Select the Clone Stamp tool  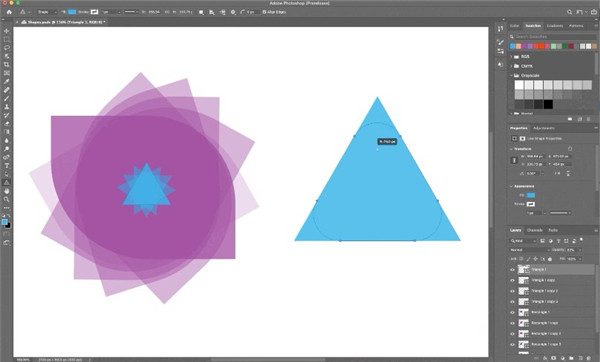pyautogui.click(x=7, y=107)
